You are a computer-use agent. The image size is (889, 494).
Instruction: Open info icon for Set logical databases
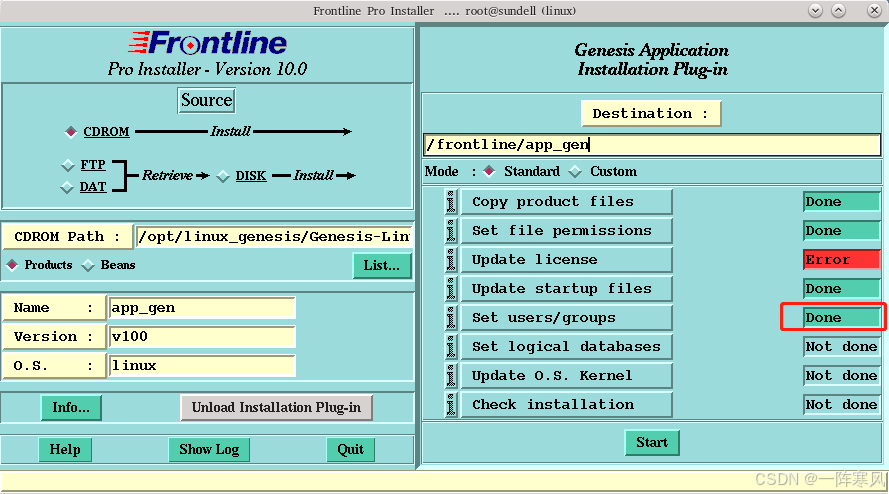pyautogui.click(x=451, y=347)
